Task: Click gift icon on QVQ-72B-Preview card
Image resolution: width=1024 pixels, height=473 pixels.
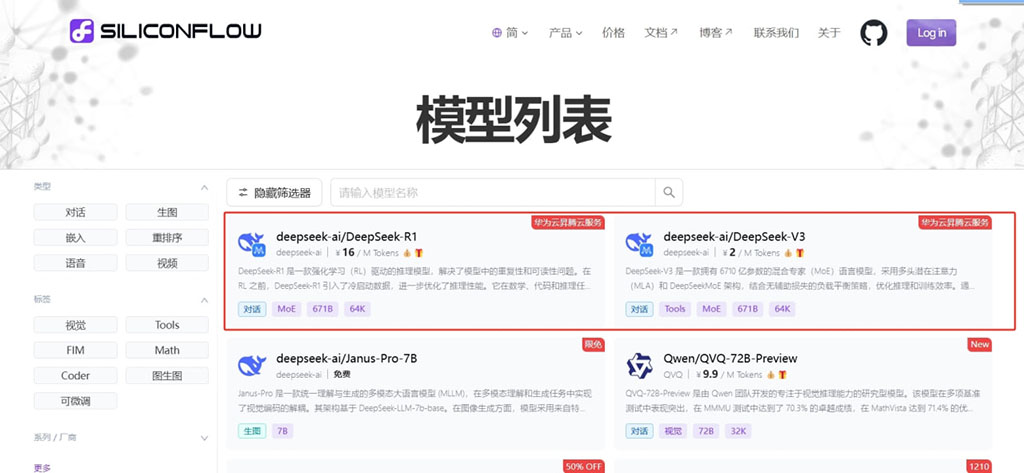Action: (782, 375)
